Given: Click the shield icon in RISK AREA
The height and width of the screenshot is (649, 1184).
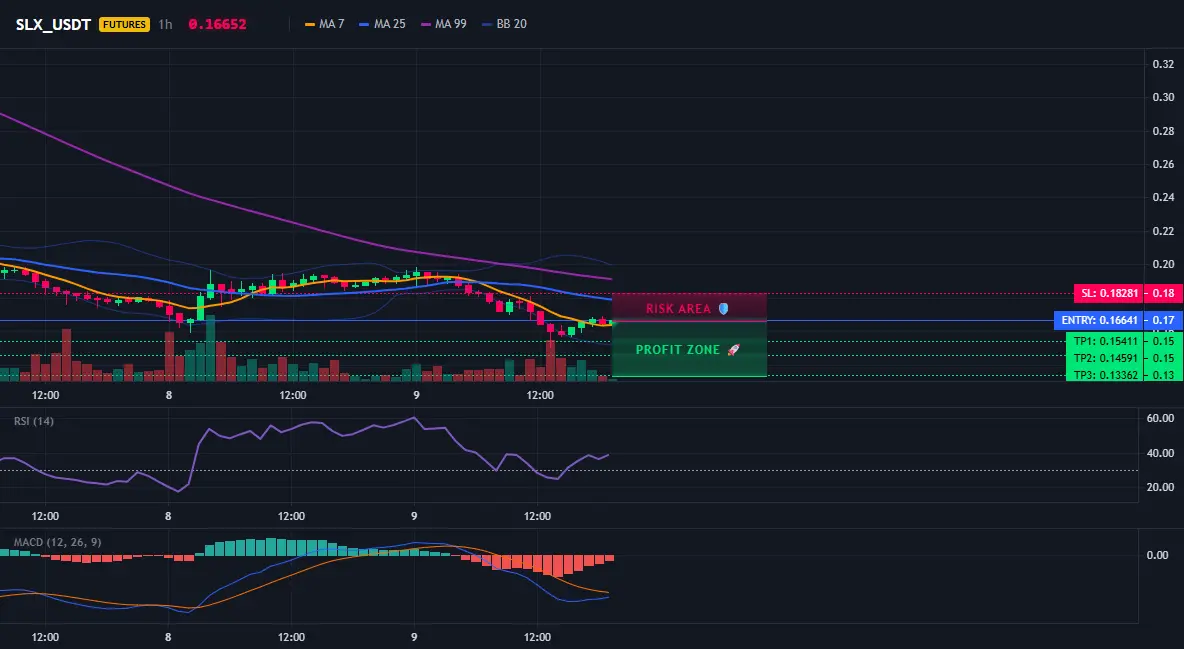Looking at the screenshot, I should coord(723,308).
